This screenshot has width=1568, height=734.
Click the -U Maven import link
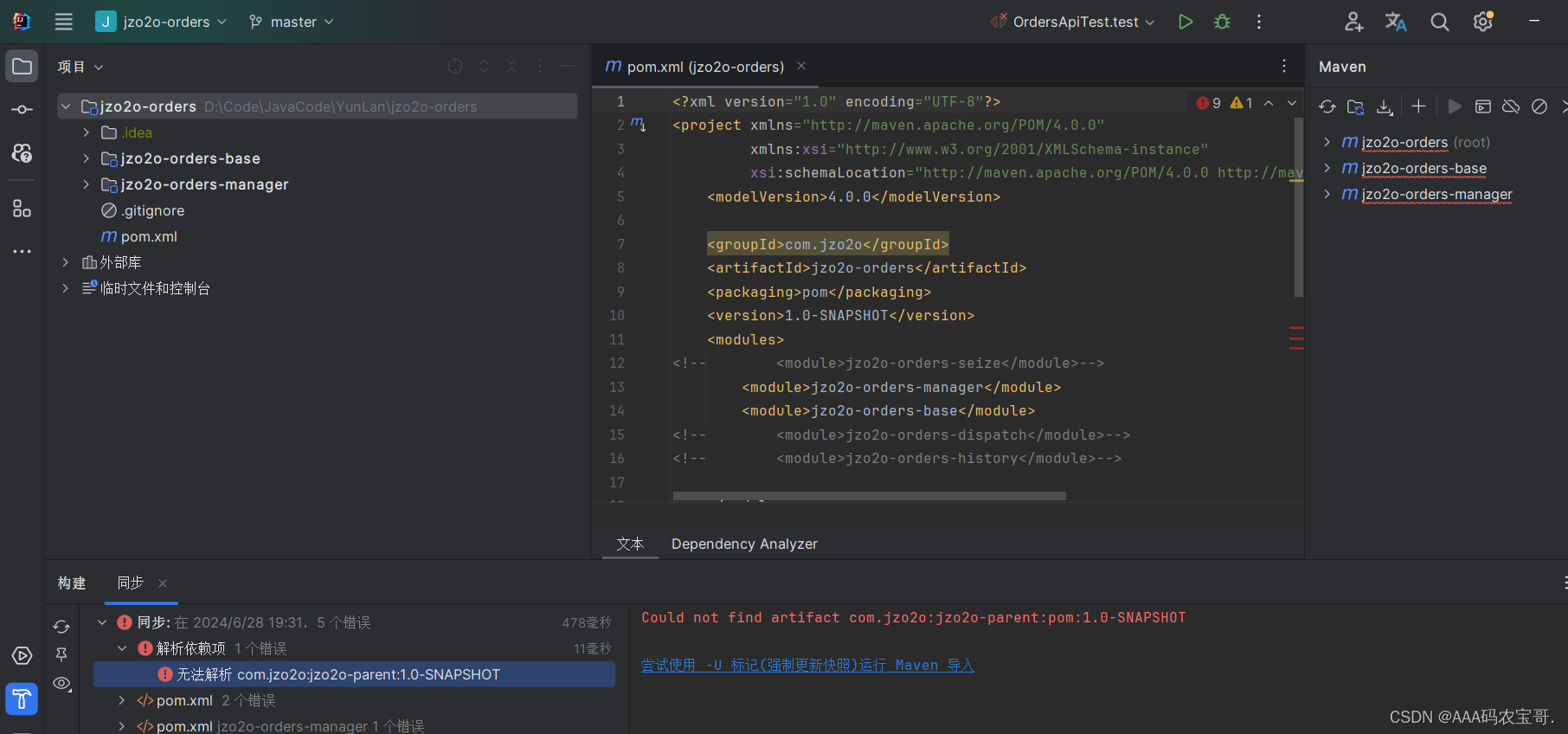point(807,665)
